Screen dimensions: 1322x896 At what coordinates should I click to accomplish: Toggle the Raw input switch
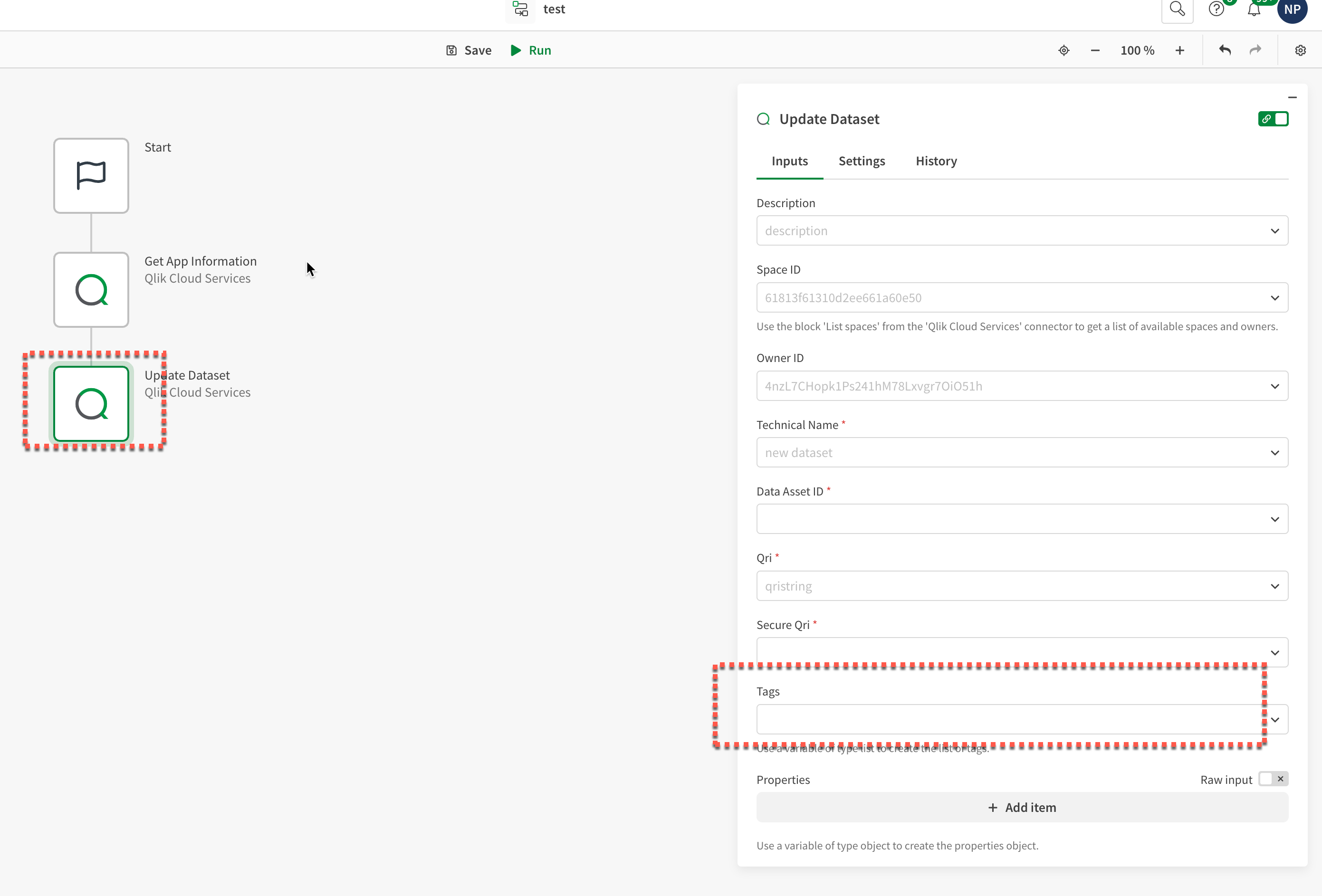point(1273,779)
